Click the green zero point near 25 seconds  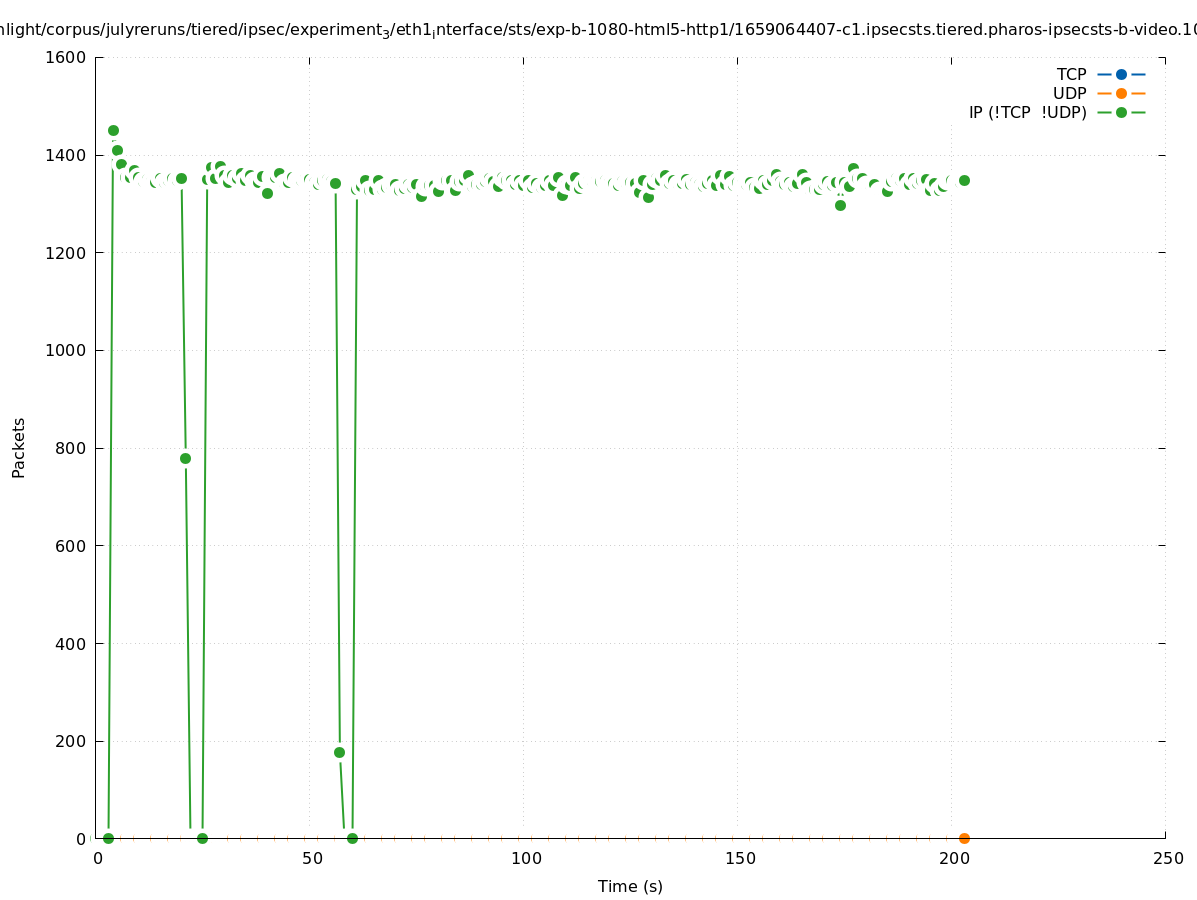[x=202, y=838]
